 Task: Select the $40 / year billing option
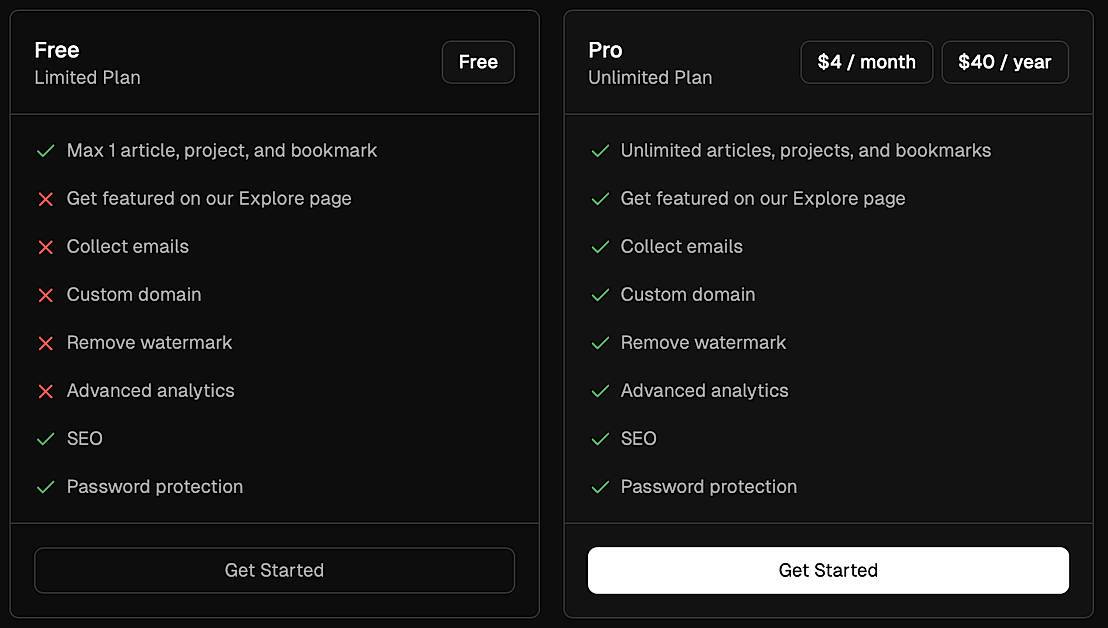1004,62
